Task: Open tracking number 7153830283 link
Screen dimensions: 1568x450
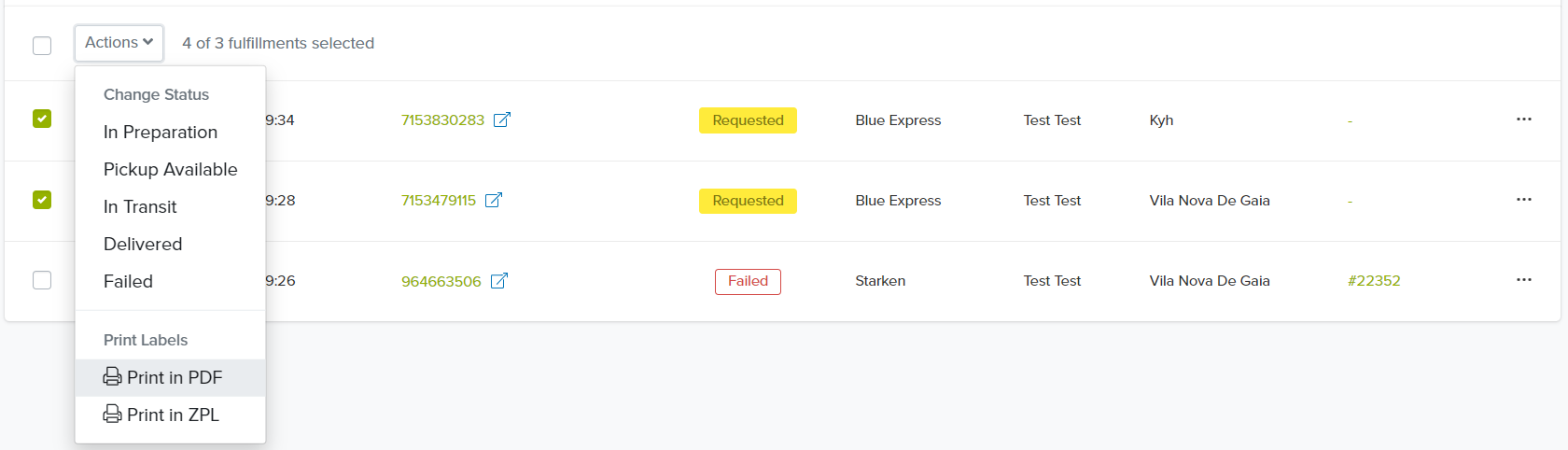Action: [442, 120]
